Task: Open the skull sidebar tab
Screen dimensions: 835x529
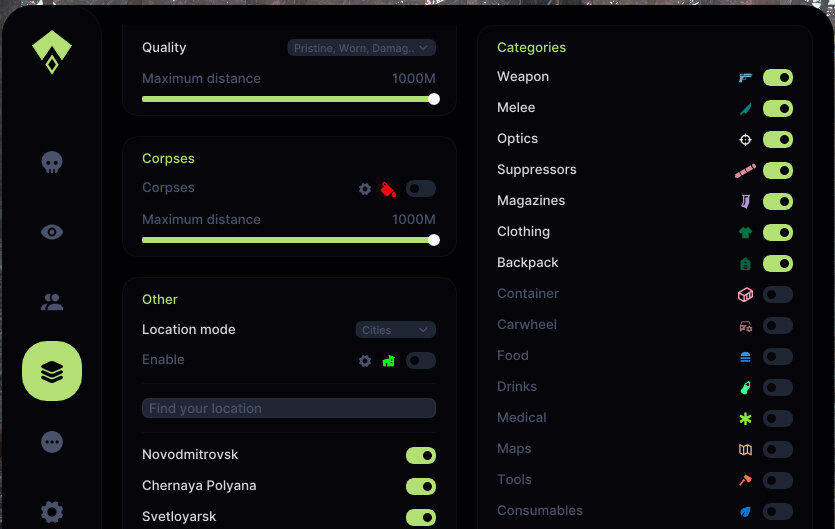Action: [x=52, y=162]
